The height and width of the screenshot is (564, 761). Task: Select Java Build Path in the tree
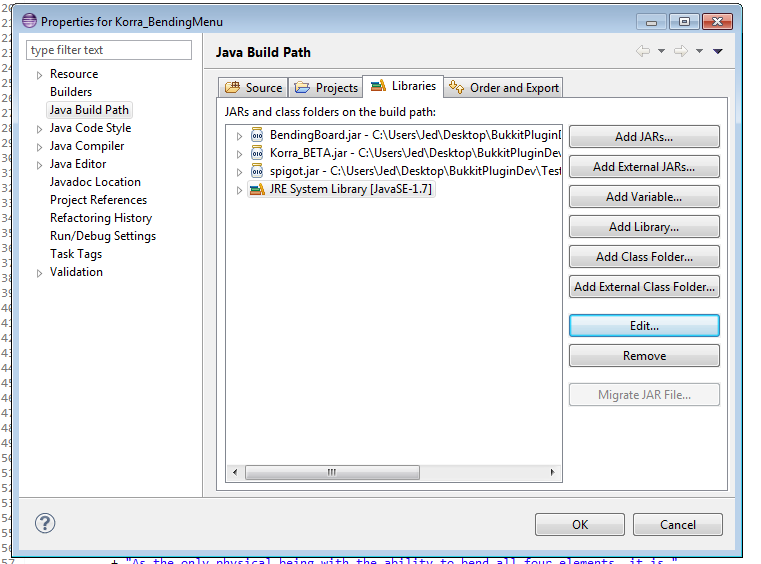click(x=89, y=110)
